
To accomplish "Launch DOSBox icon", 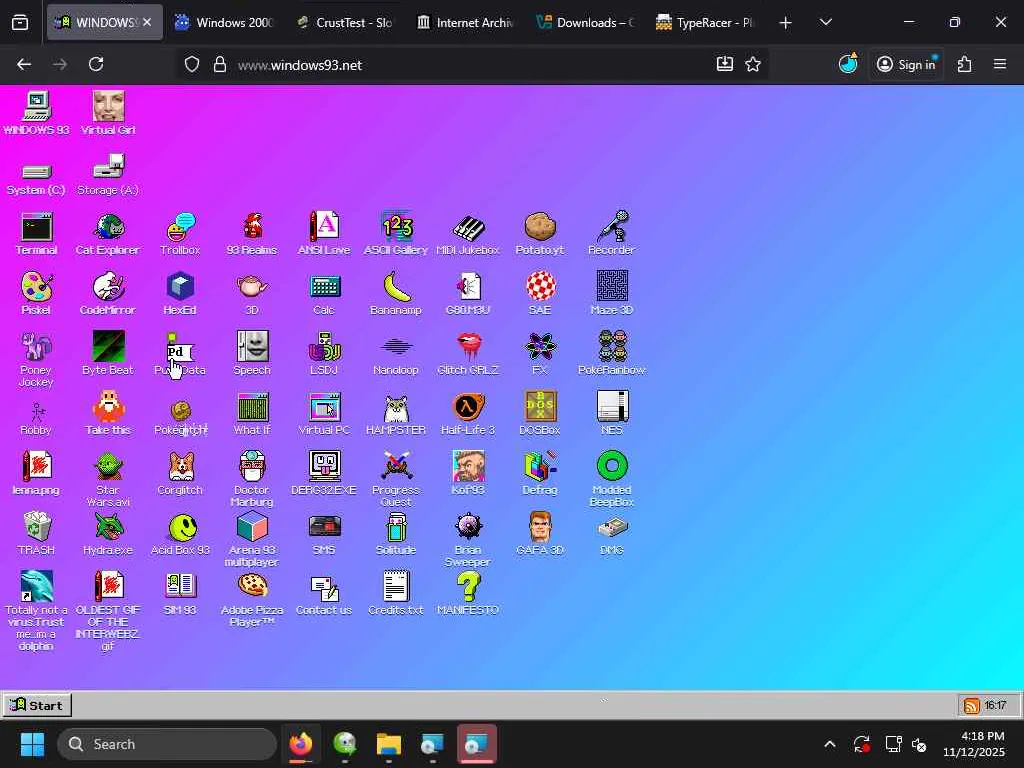I will pyautogui.click(x=539, y=413).
